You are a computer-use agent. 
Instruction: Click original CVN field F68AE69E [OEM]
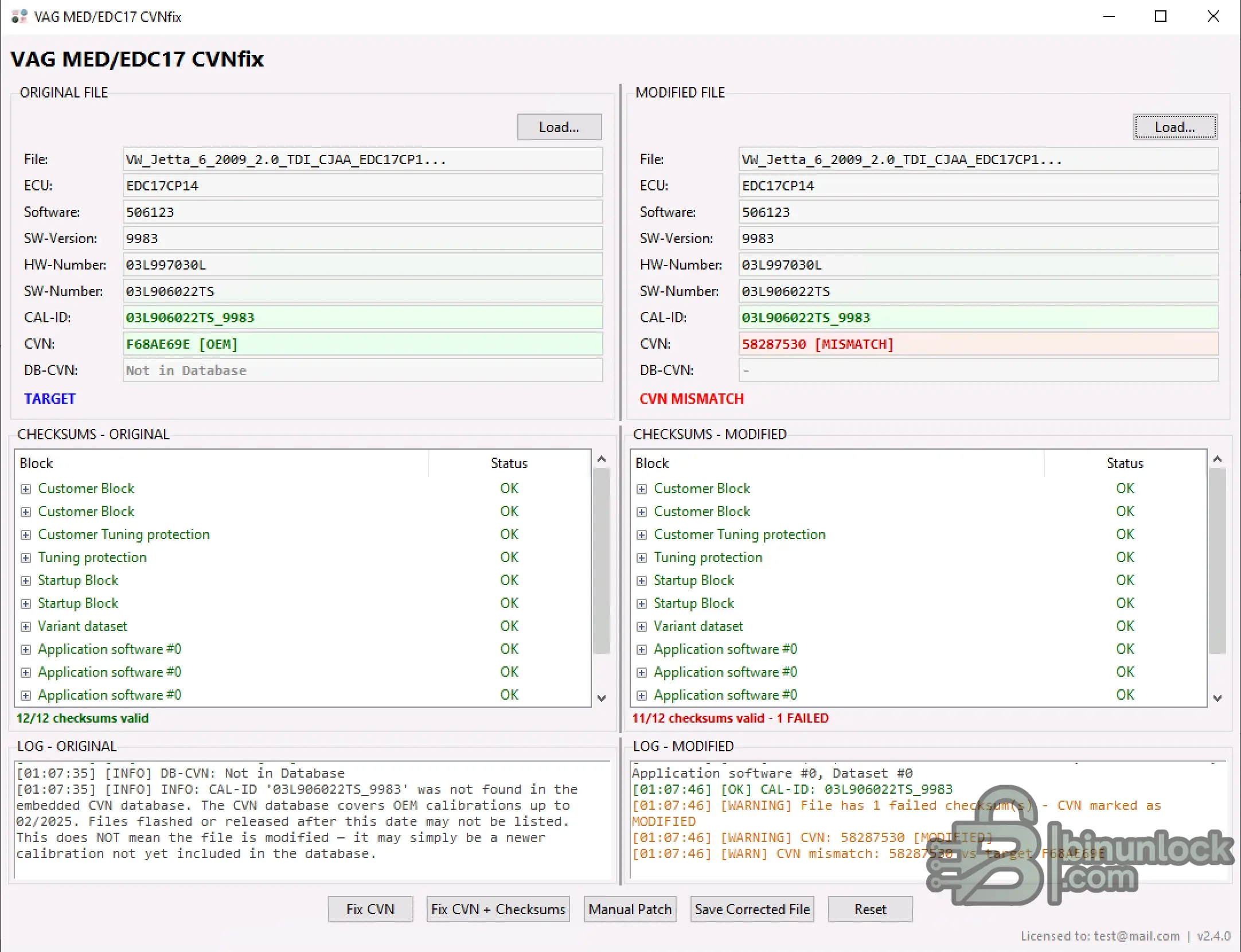(x=362, y=344)
